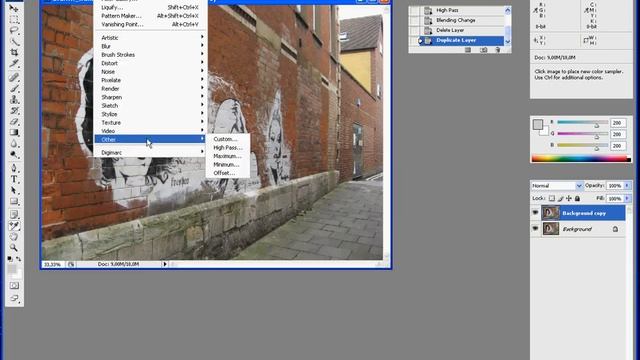Select the Hand tool
The height and width of the screenshot is (360, 640).
click(14, 236)
